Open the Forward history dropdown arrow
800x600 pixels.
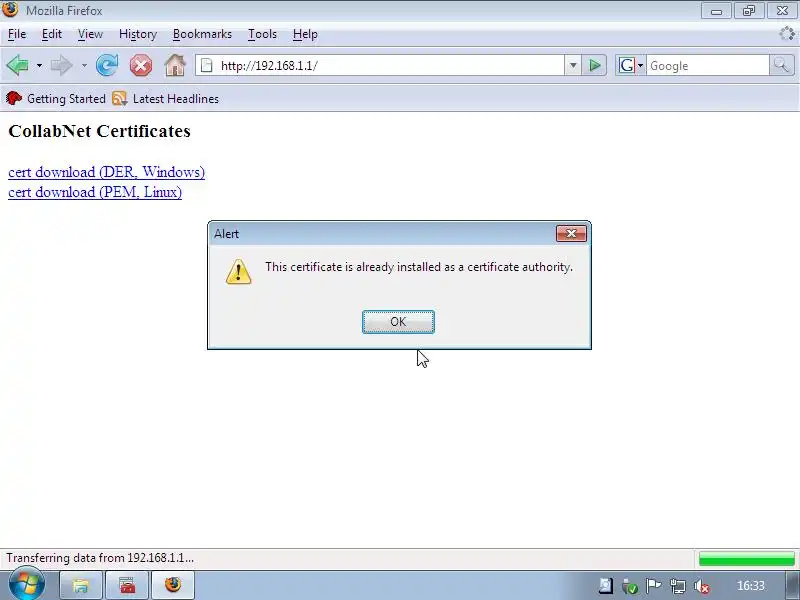(84, 65)
